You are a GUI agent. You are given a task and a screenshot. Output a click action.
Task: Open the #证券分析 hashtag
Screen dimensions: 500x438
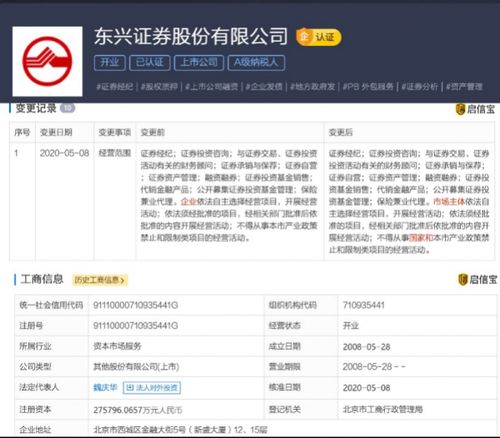420,87
